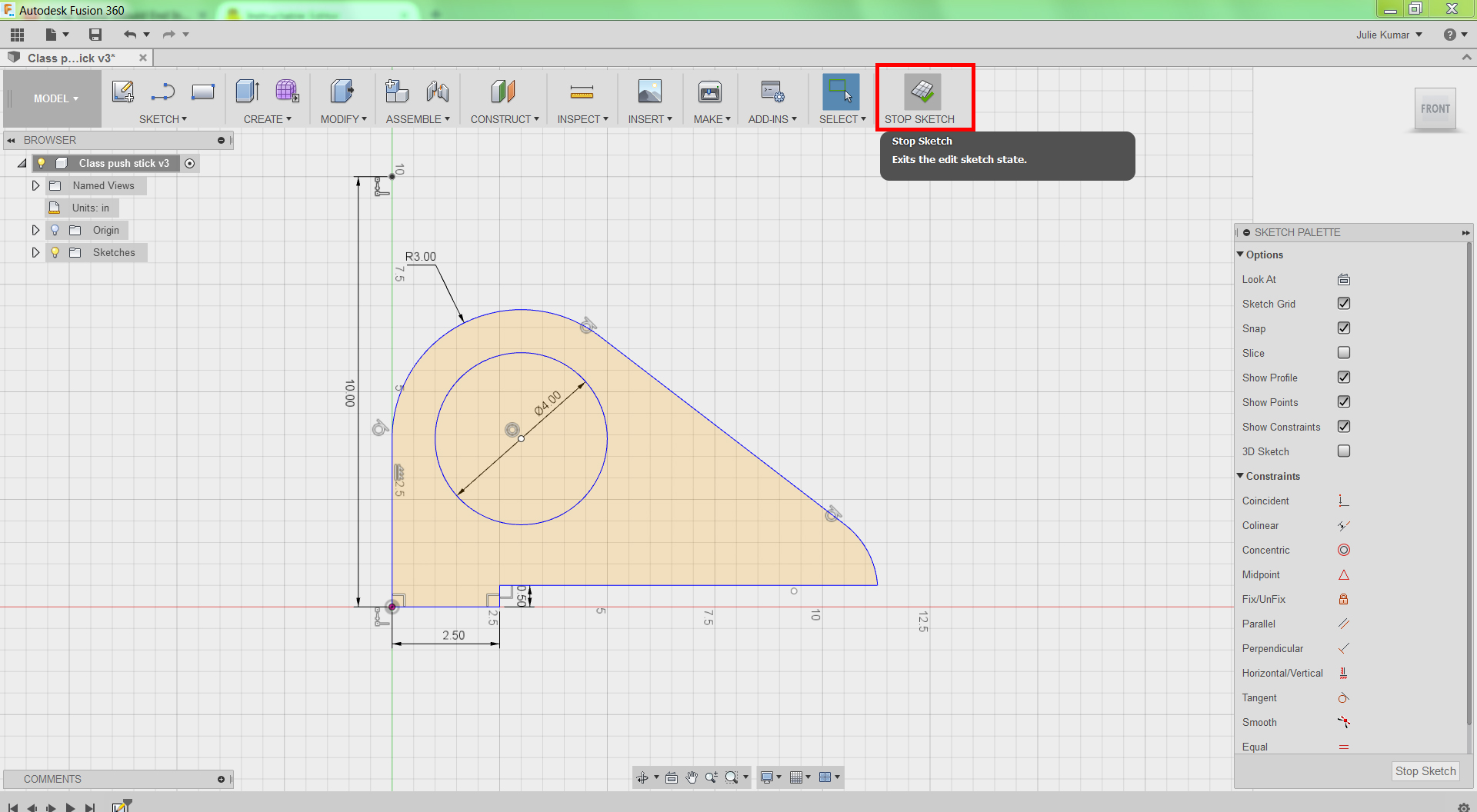Apply the Perpendicular constraint
The height and width of the screenshot is (812, 1477).
click(1344, 649)
